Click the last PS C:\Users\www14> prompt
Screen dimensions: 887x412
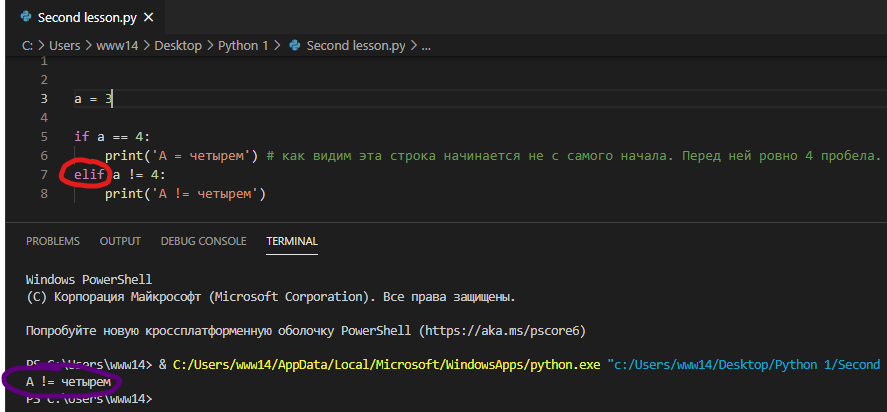[89, 398]
